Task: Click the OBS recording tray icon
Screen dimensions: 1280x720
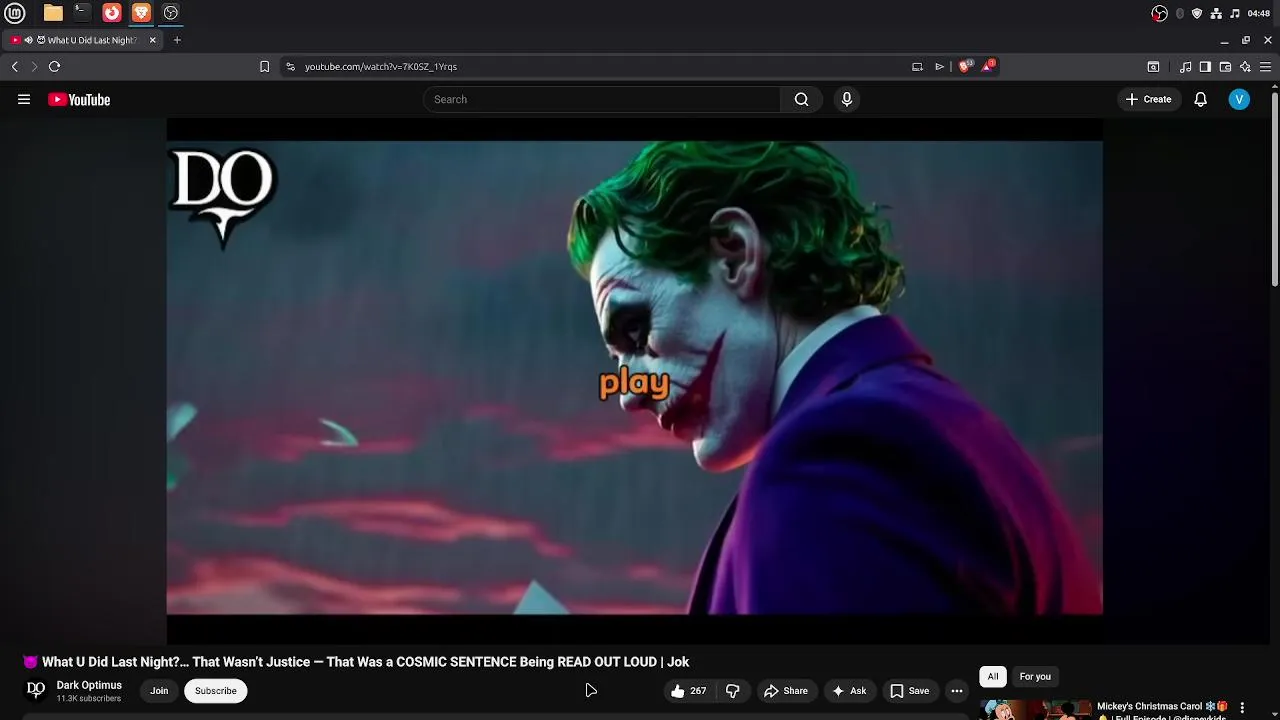Action: click(1159, 13)
